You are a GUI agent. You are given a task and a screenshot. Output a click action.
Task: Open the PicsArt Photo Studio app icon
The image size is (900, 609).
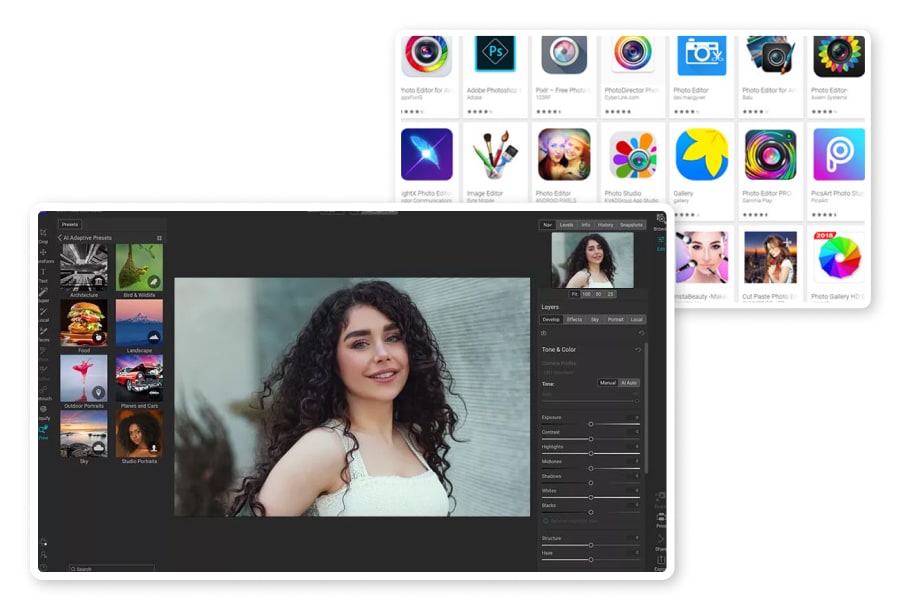coord(839,154)
